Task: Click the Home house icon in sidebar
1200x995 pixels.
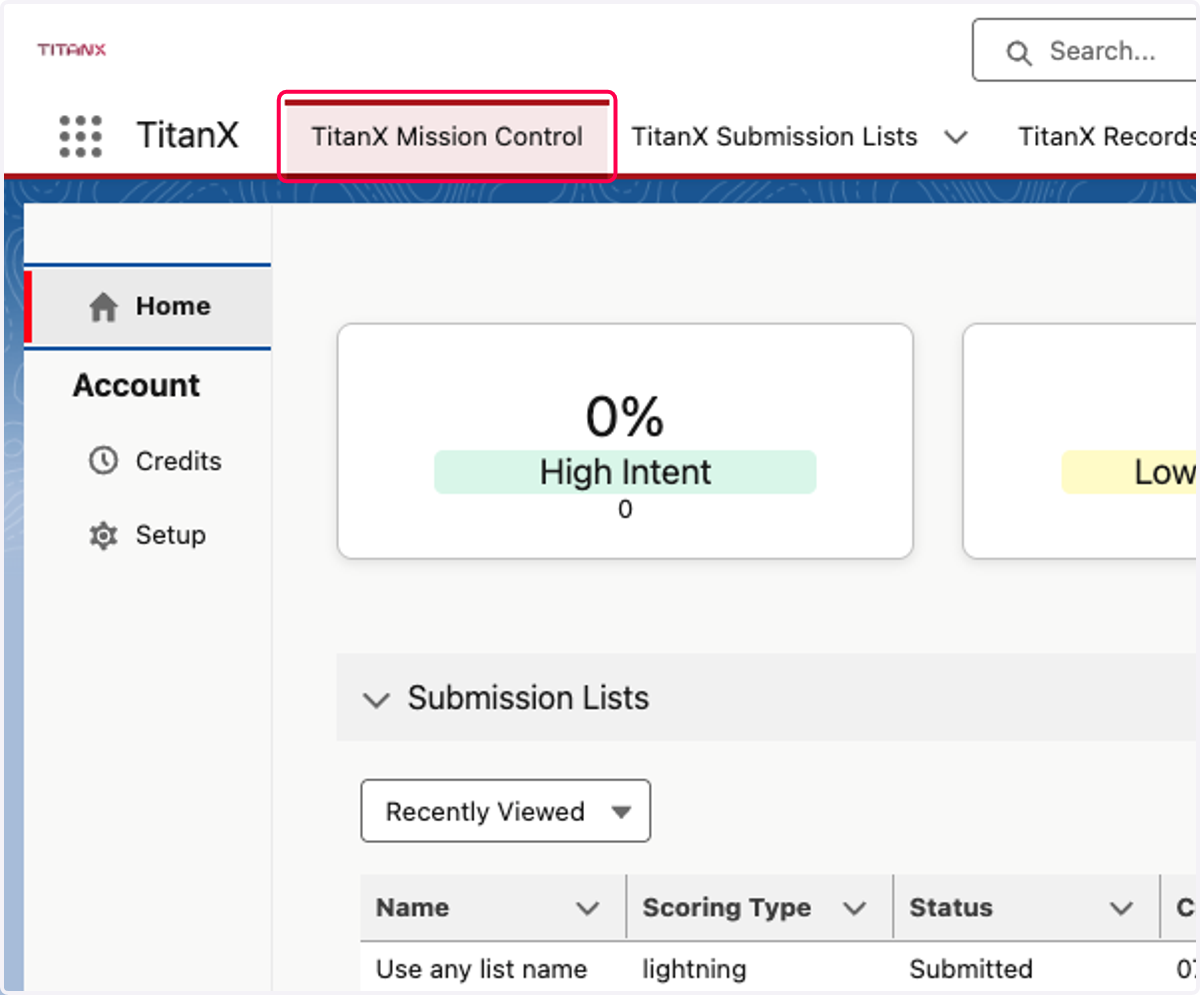Action: [x=104, y=307]
